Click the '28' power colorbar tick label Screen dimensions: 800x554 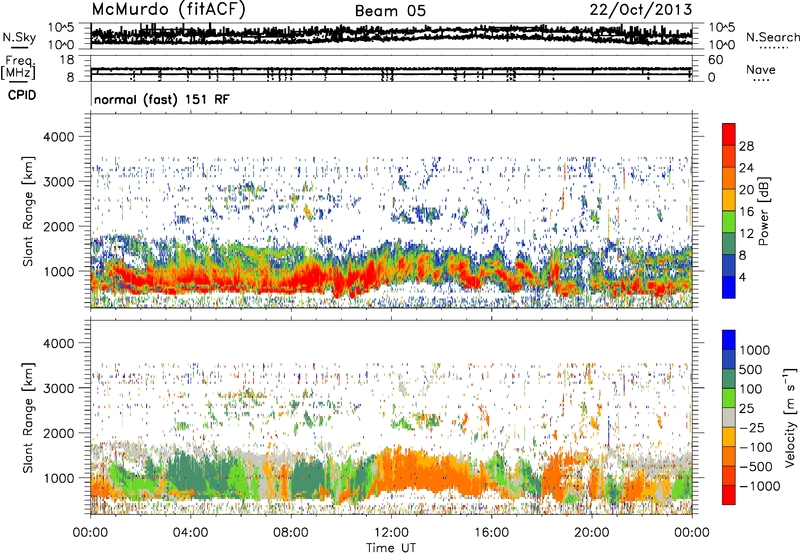point(746,146)
